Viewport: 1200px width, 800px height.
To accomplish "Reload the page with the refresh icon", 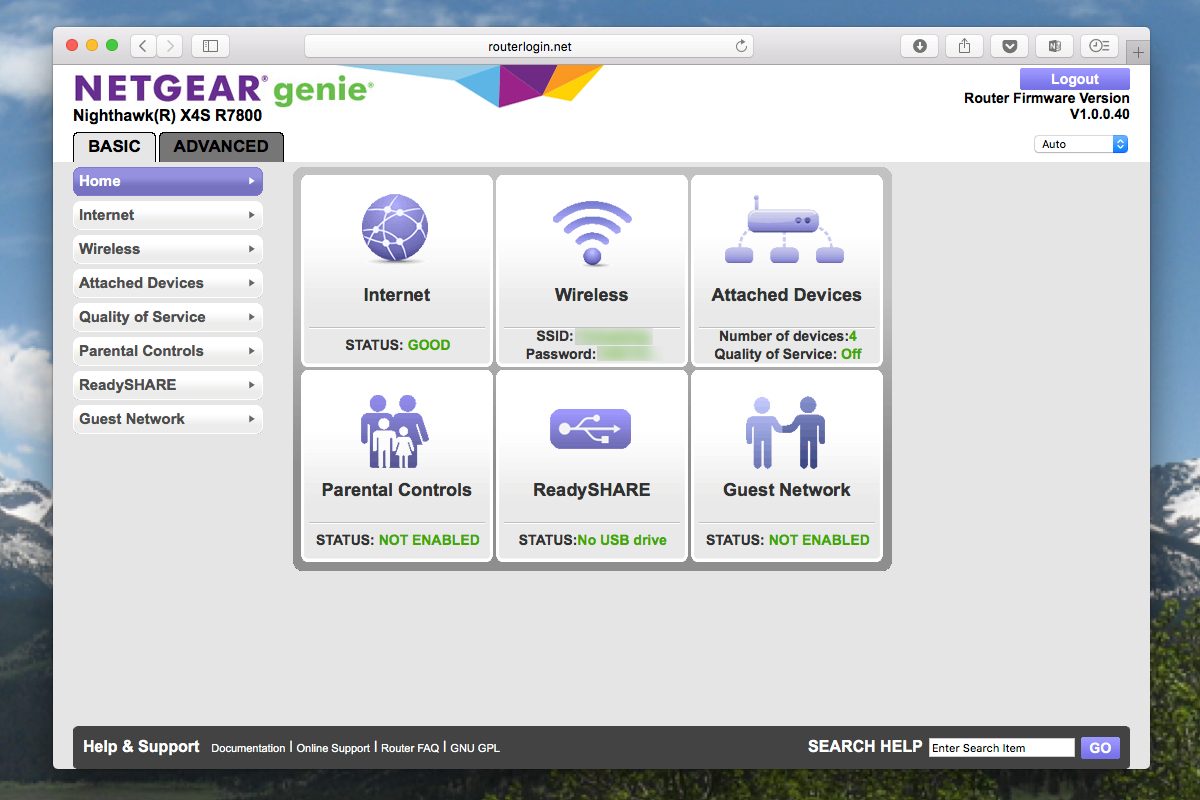I will [x=741, y=46].
